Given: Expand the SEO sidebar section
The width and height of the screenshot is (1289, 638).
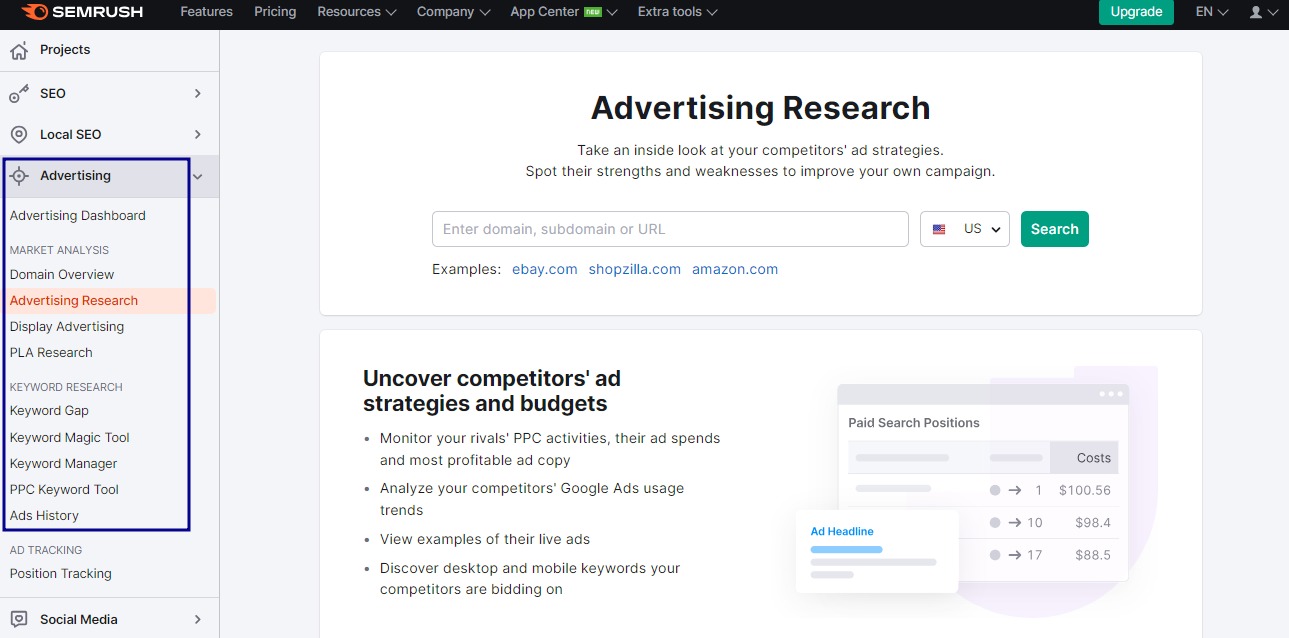Looking at the screenshot, I should (197, 93).
